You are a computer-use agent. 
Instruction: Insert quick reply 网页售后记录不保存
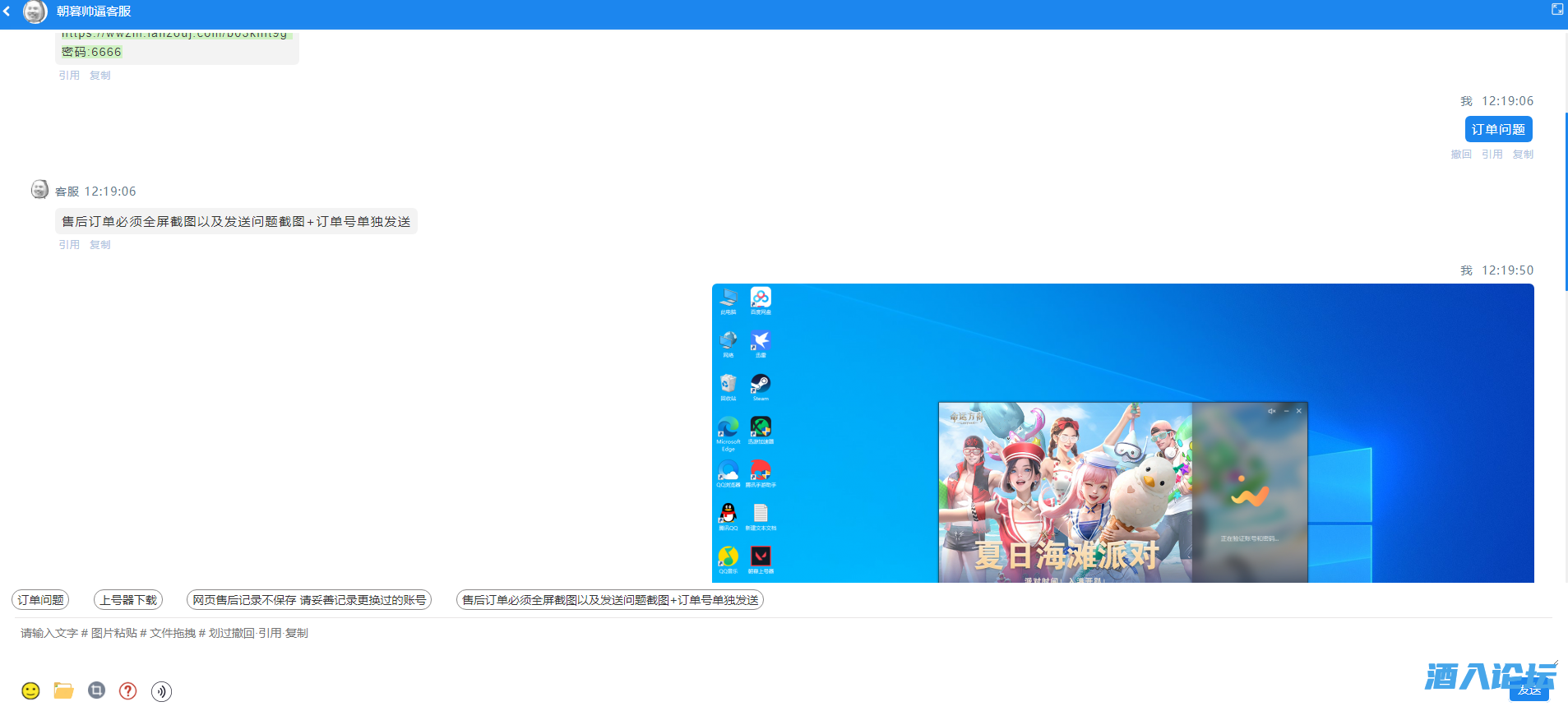pos(309,600)
